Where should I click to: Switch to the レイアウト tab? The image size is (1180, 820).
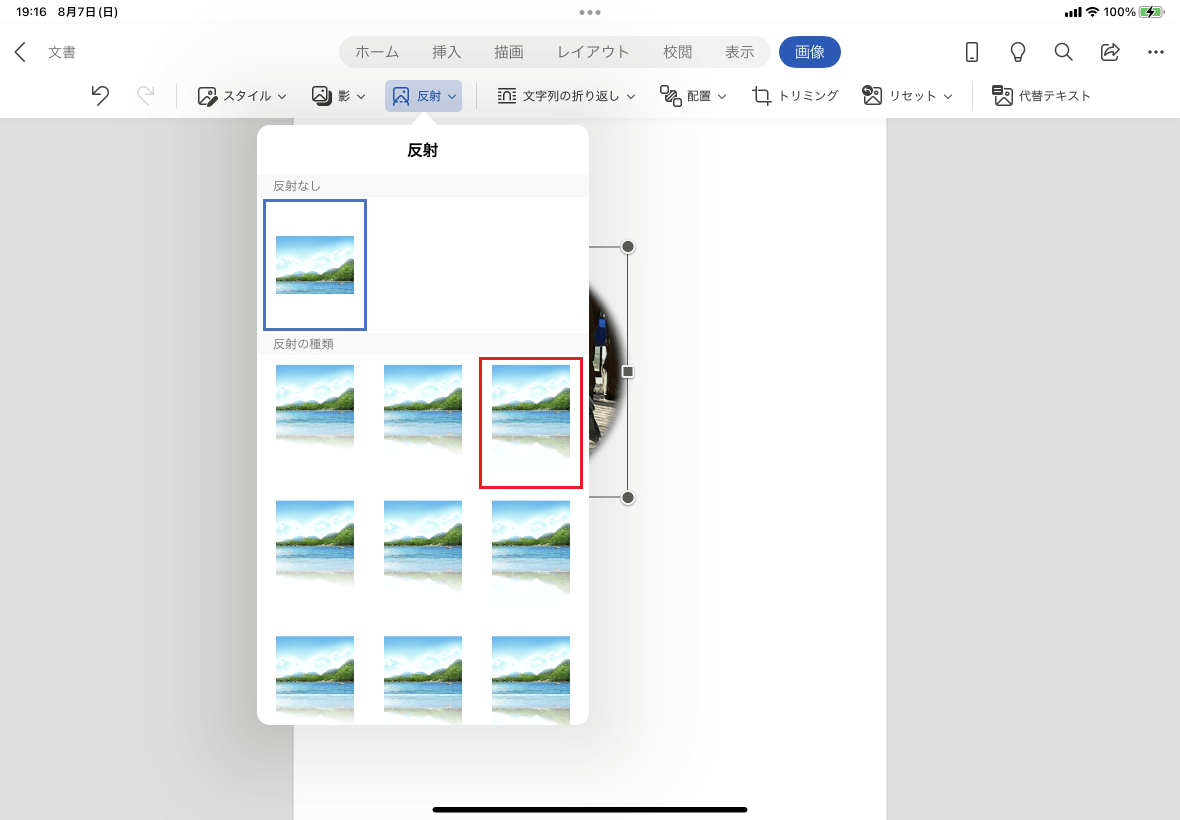pos(593,52)
